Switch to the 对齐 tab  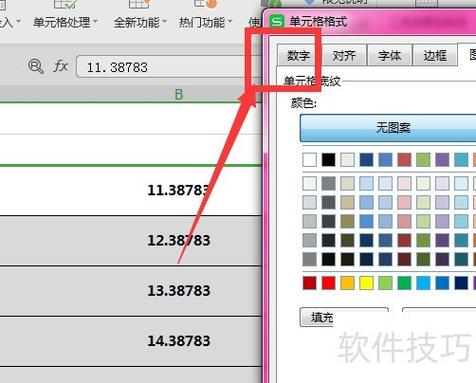(x=344, y=55)
